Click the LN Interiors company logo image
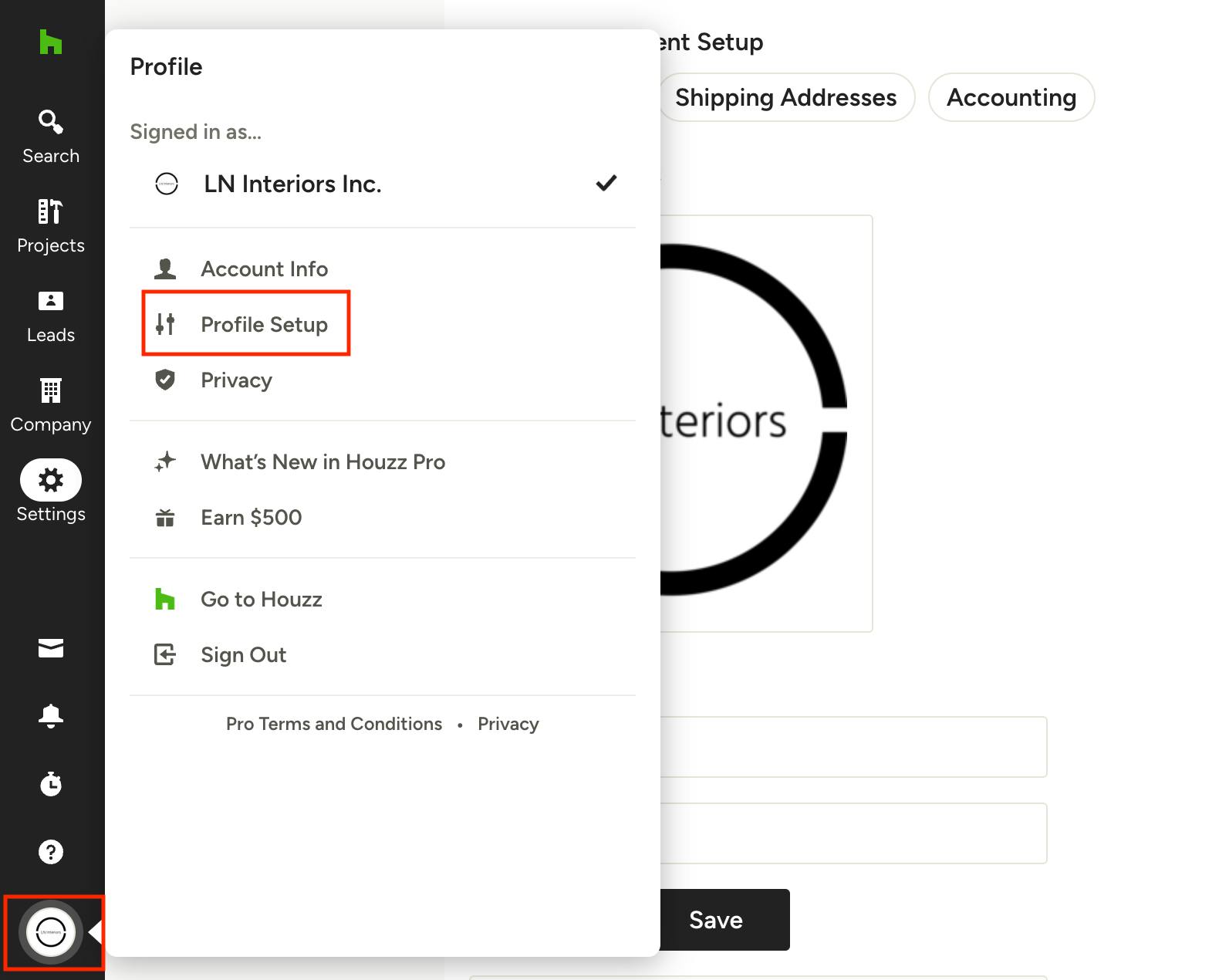1219x980 pixels. click(x=766, y=423)
